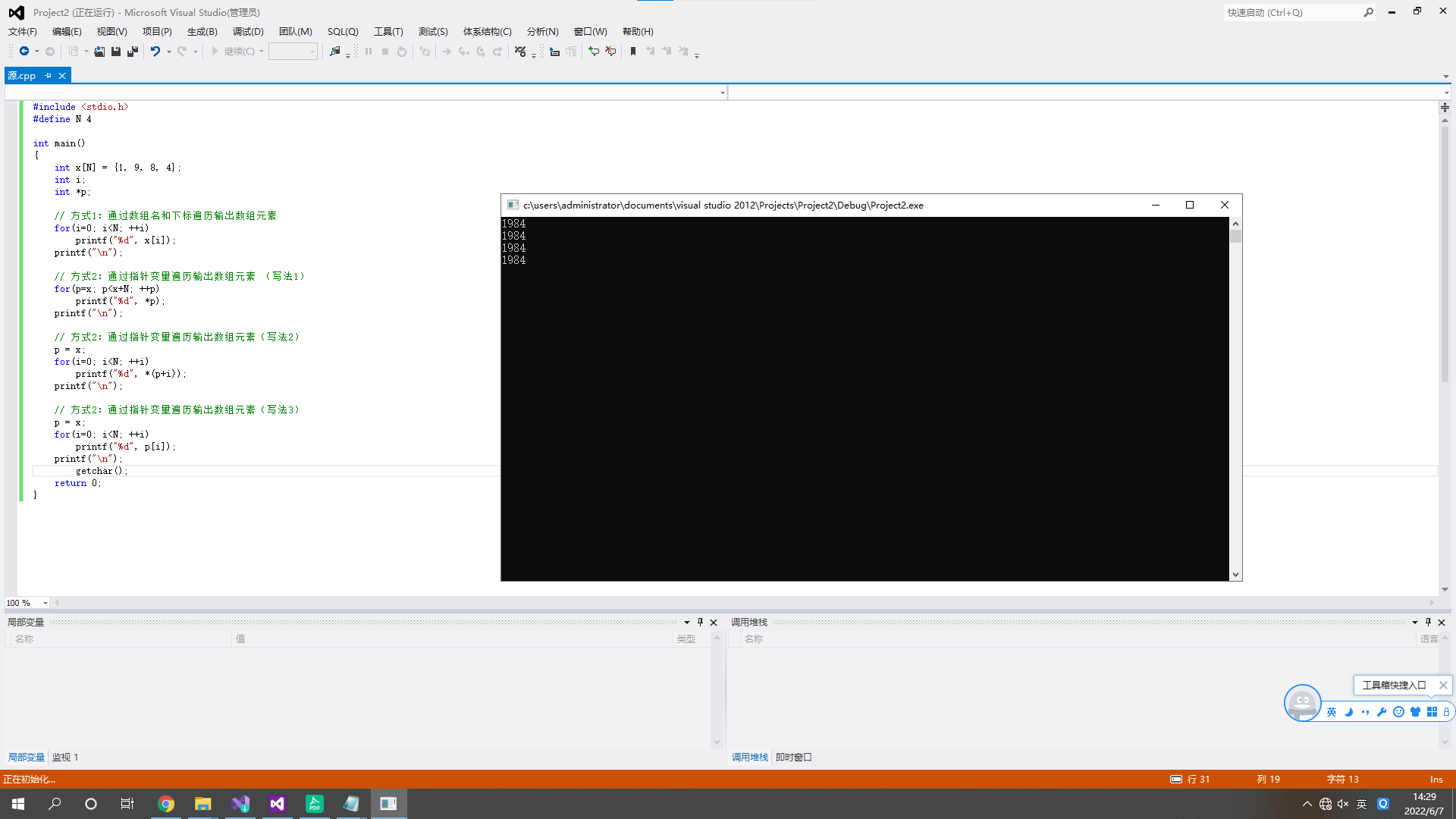The height and width of the screenshot is (819, 1456).
Task: Click the Save file icon
Action: click(116, 52)
